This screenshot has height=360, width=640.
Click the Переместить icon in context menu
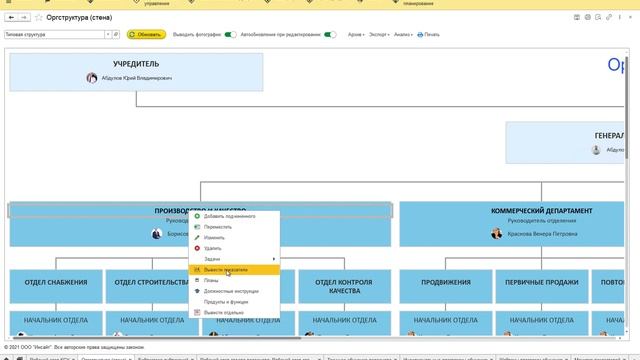(x=197, y=227)
